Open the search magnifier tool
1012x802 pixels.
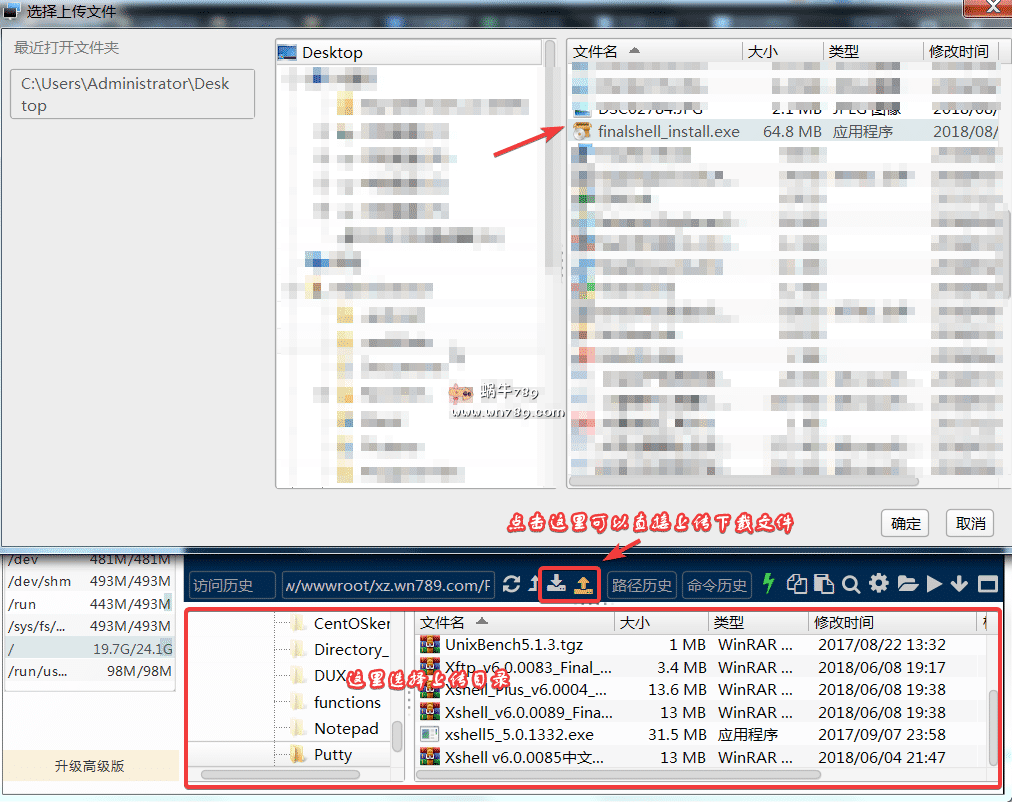click(x=851, y=585)
